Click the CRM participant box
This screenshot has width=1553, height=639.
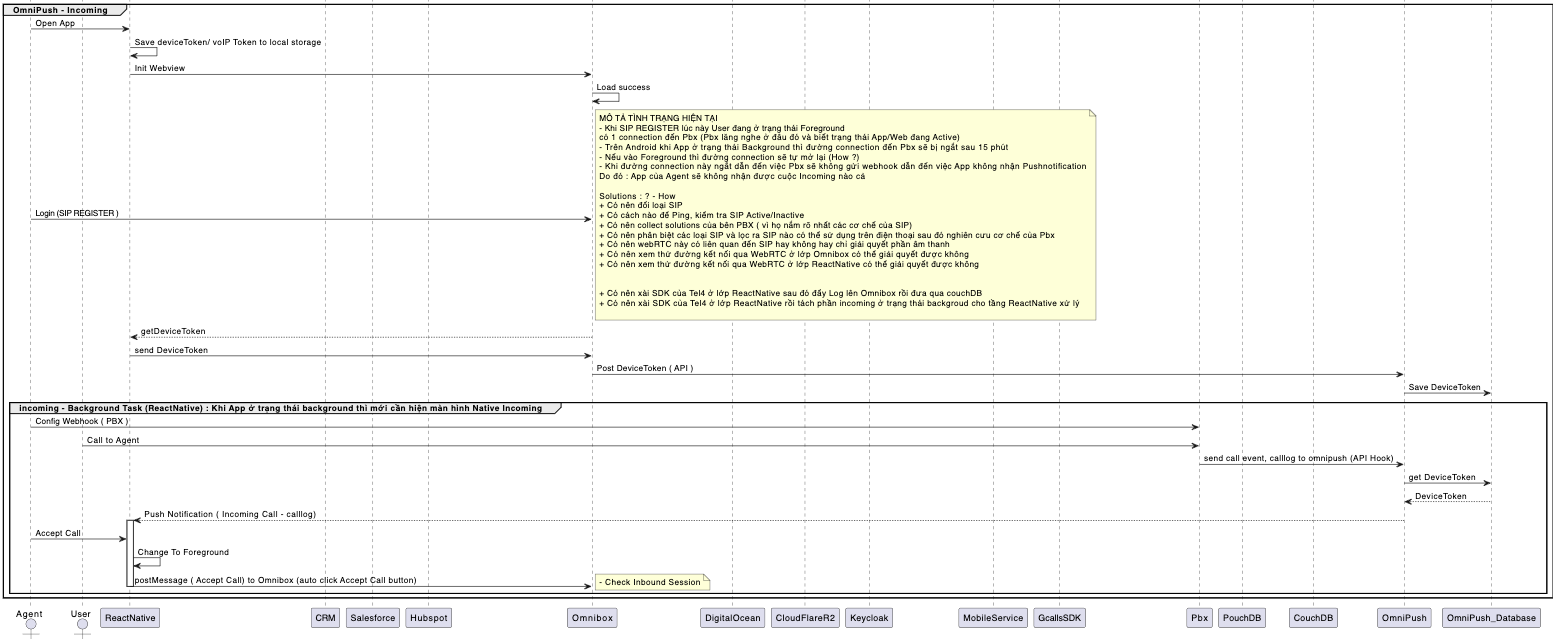click(325, 618)
